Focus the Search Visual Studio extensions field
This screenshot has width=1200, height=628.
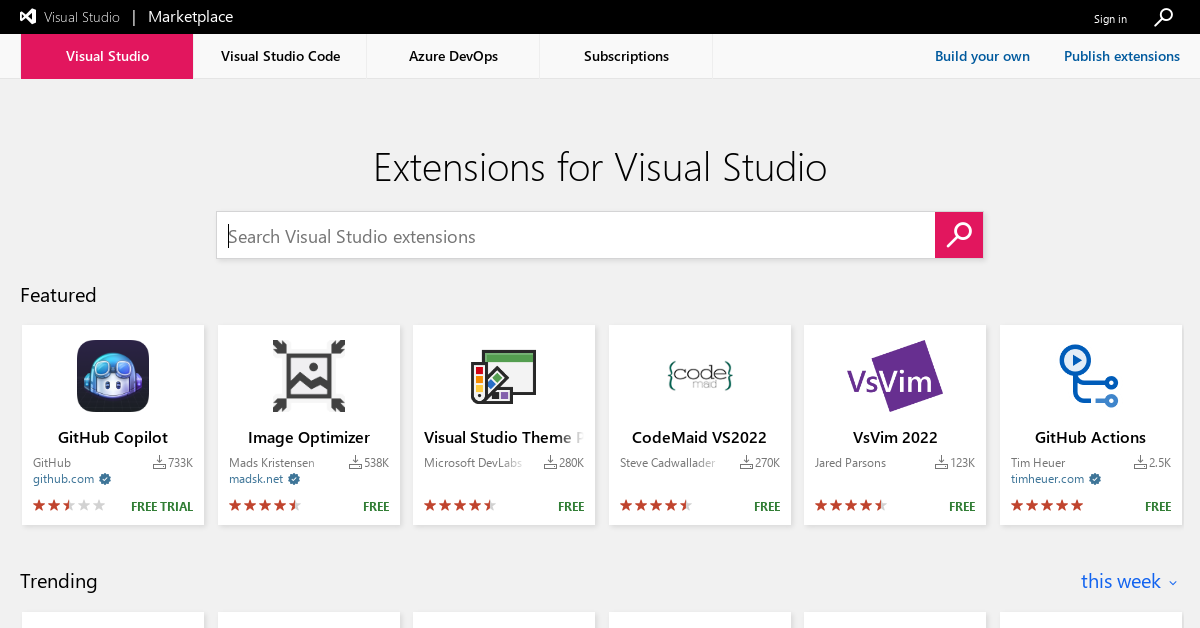[575, 236]
